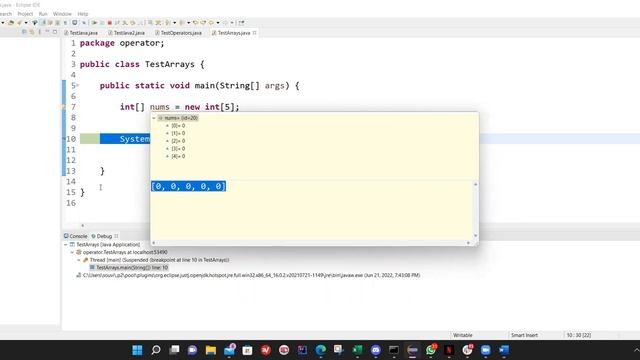Select operator.TestArrays at localhost:53490 row
The image size is (640, 360).
[122, 252]
